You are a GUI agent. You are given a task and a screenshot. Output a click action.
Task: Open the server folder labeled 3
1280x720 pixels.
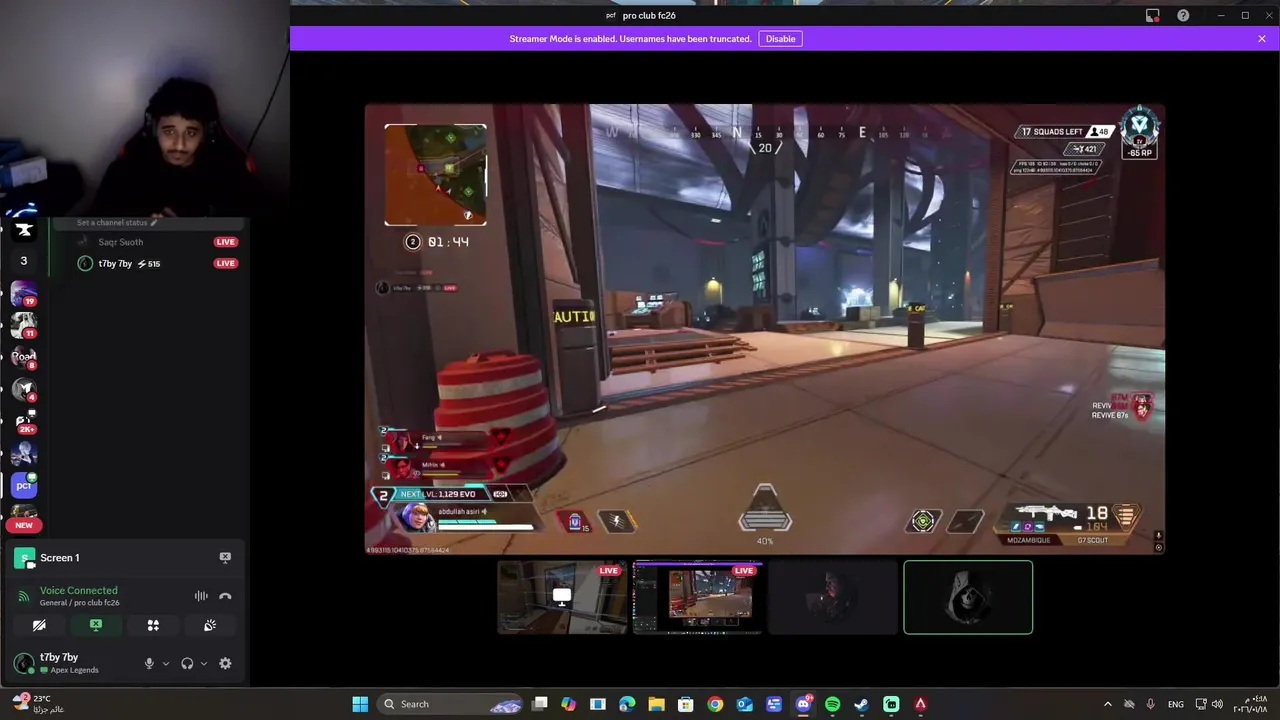(24, 261)
